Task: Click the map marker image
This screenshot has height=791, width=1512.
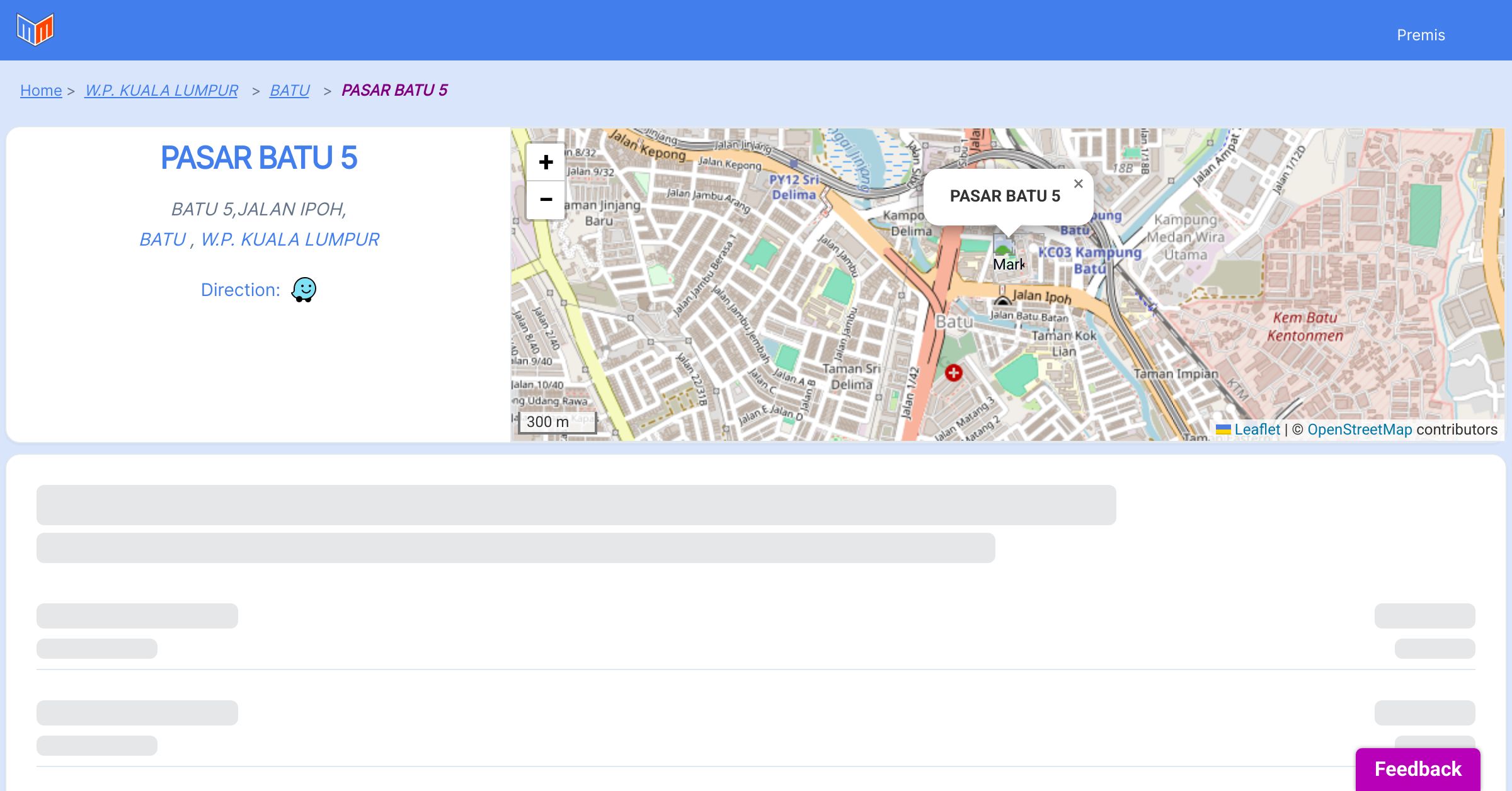Action: pyautogui.click(x=1004, y=244)
